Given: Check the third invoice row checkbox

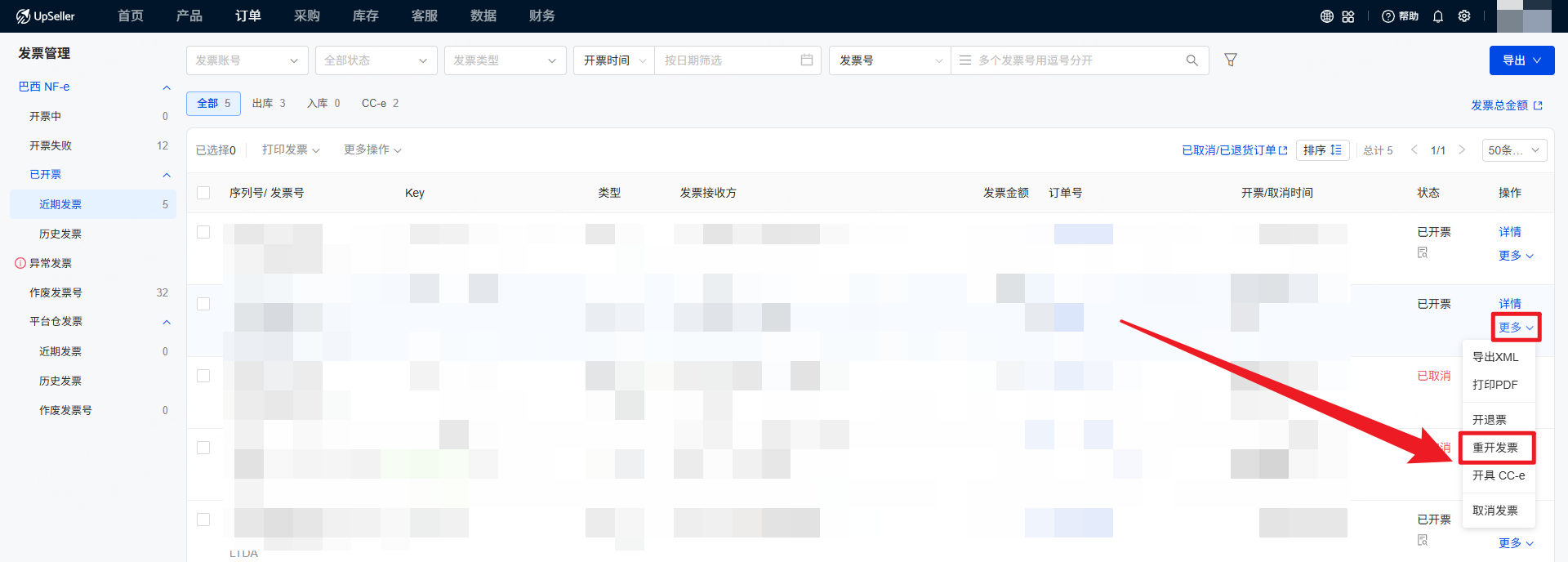Looking at the screenshot, I should click(203, 376).
